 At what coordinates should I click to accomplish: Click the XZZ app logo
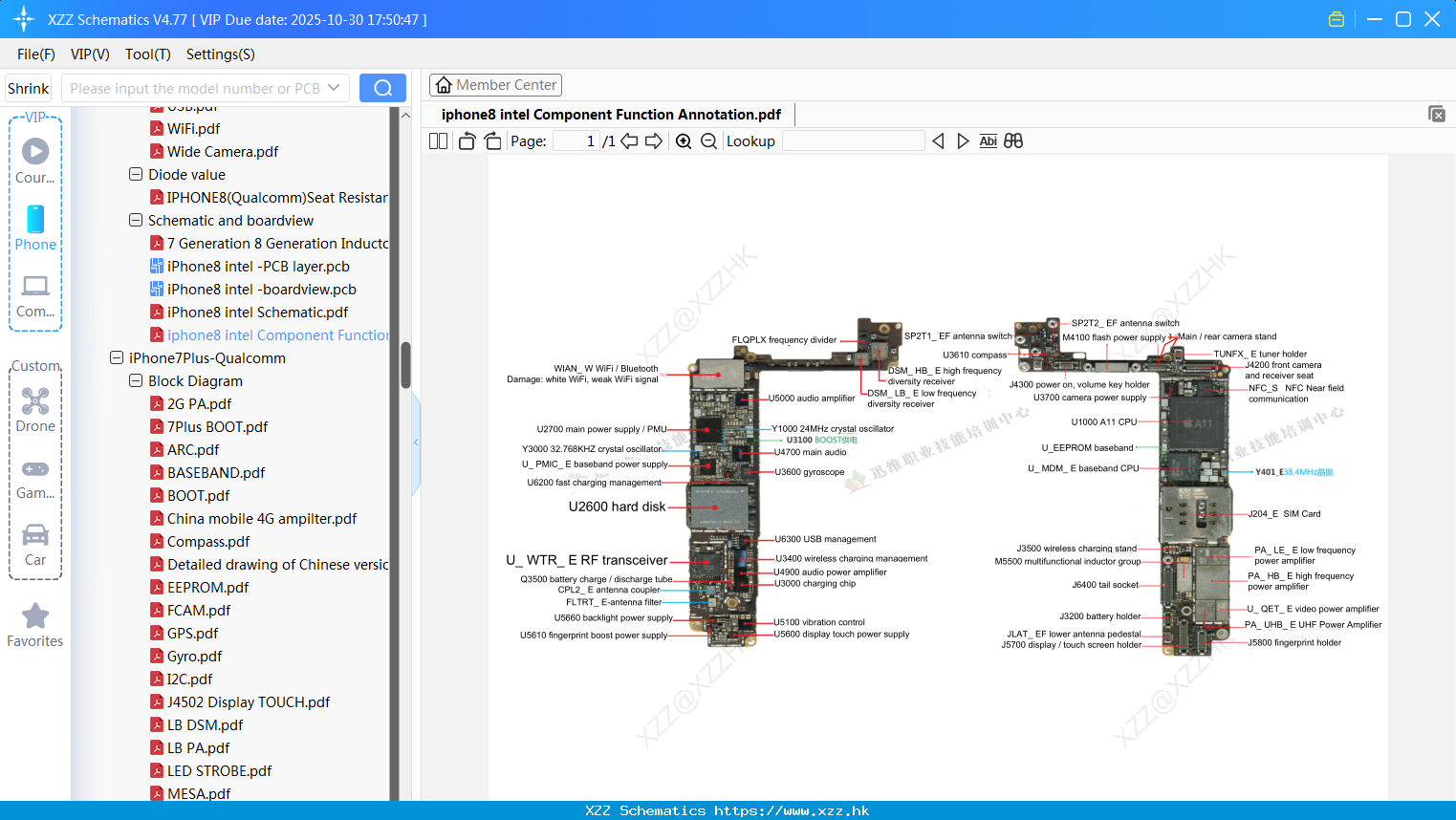[24, 19]
